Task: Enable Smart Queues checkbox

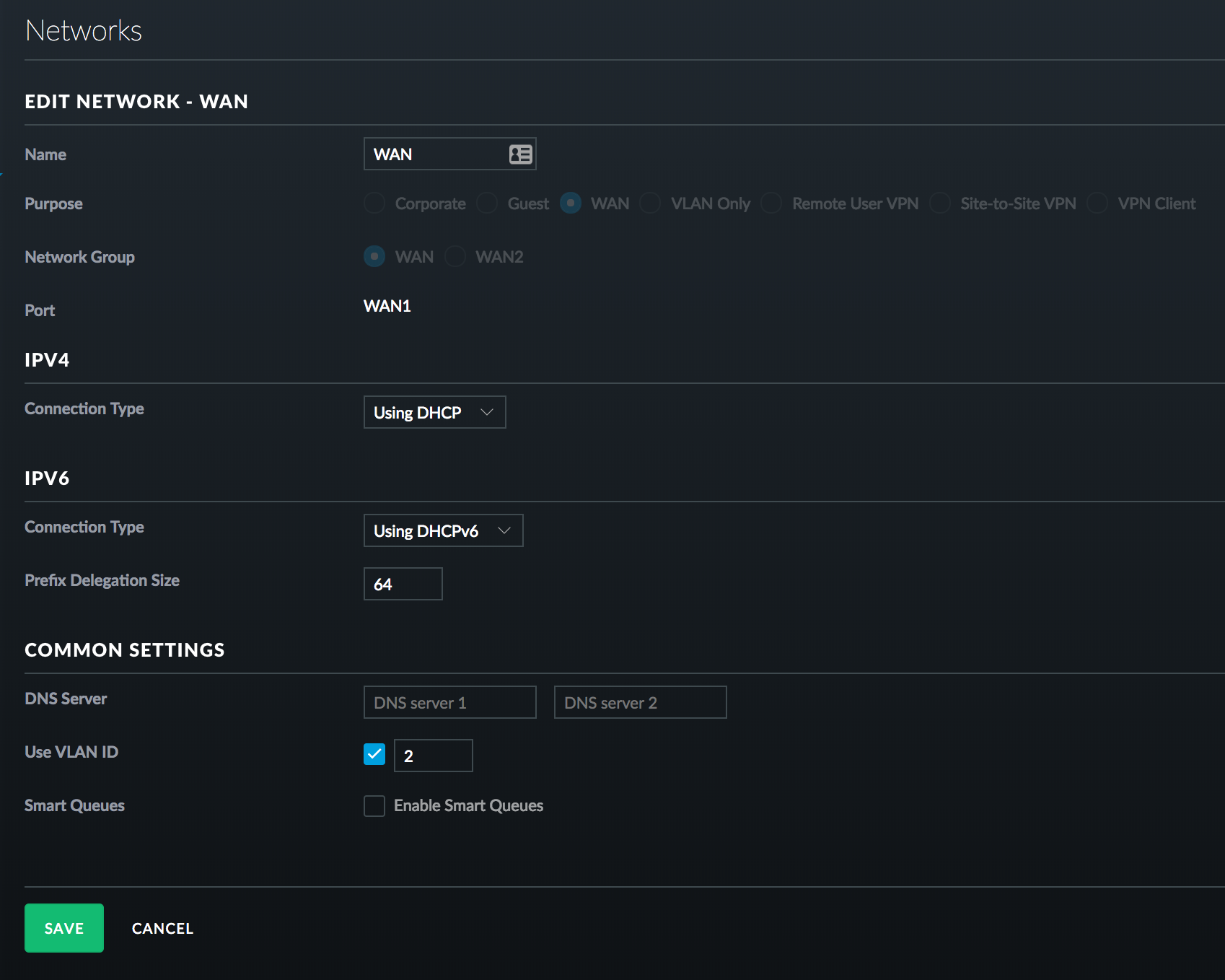Action: [x=374, y=806]
